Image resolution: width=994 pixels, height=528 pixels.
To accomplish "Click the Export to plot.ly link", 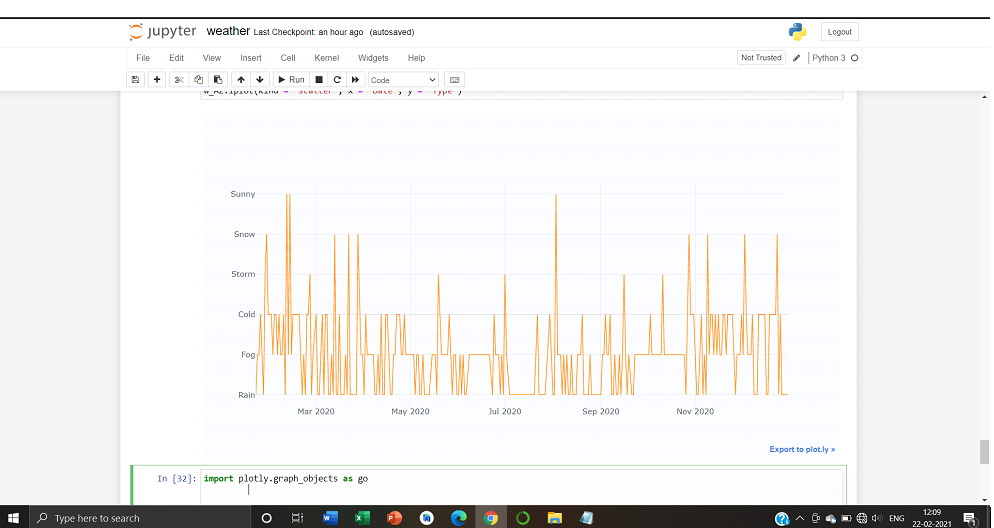I will [802, 449].
